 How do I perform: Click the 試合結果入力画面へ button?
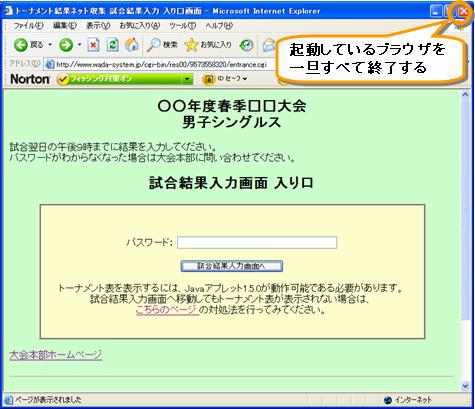point(232,266)
